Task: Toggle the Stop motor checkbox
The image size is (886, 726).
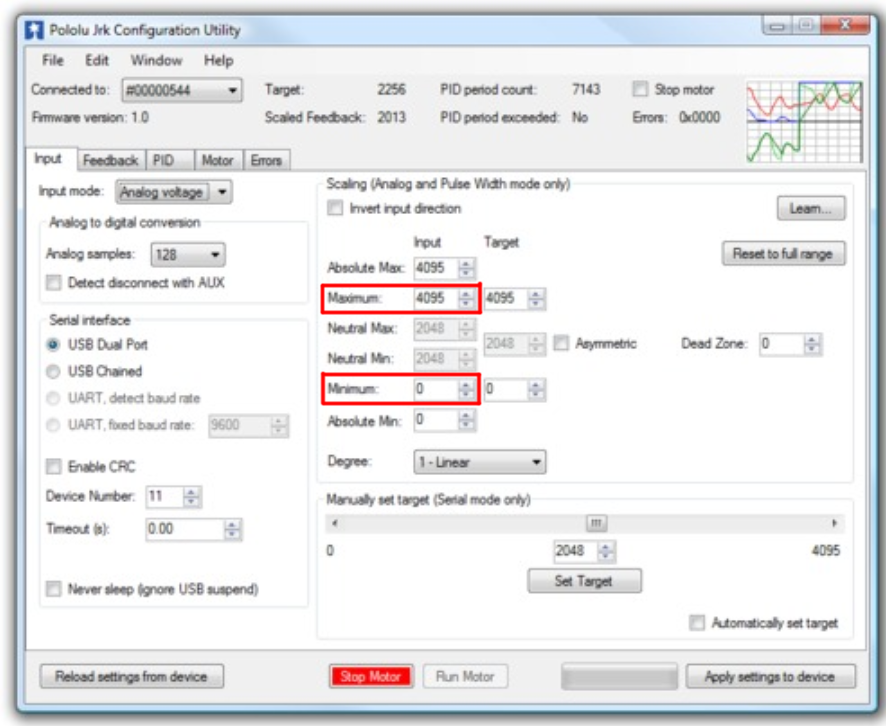Action: pyautogui.click(x=640, y=89)
